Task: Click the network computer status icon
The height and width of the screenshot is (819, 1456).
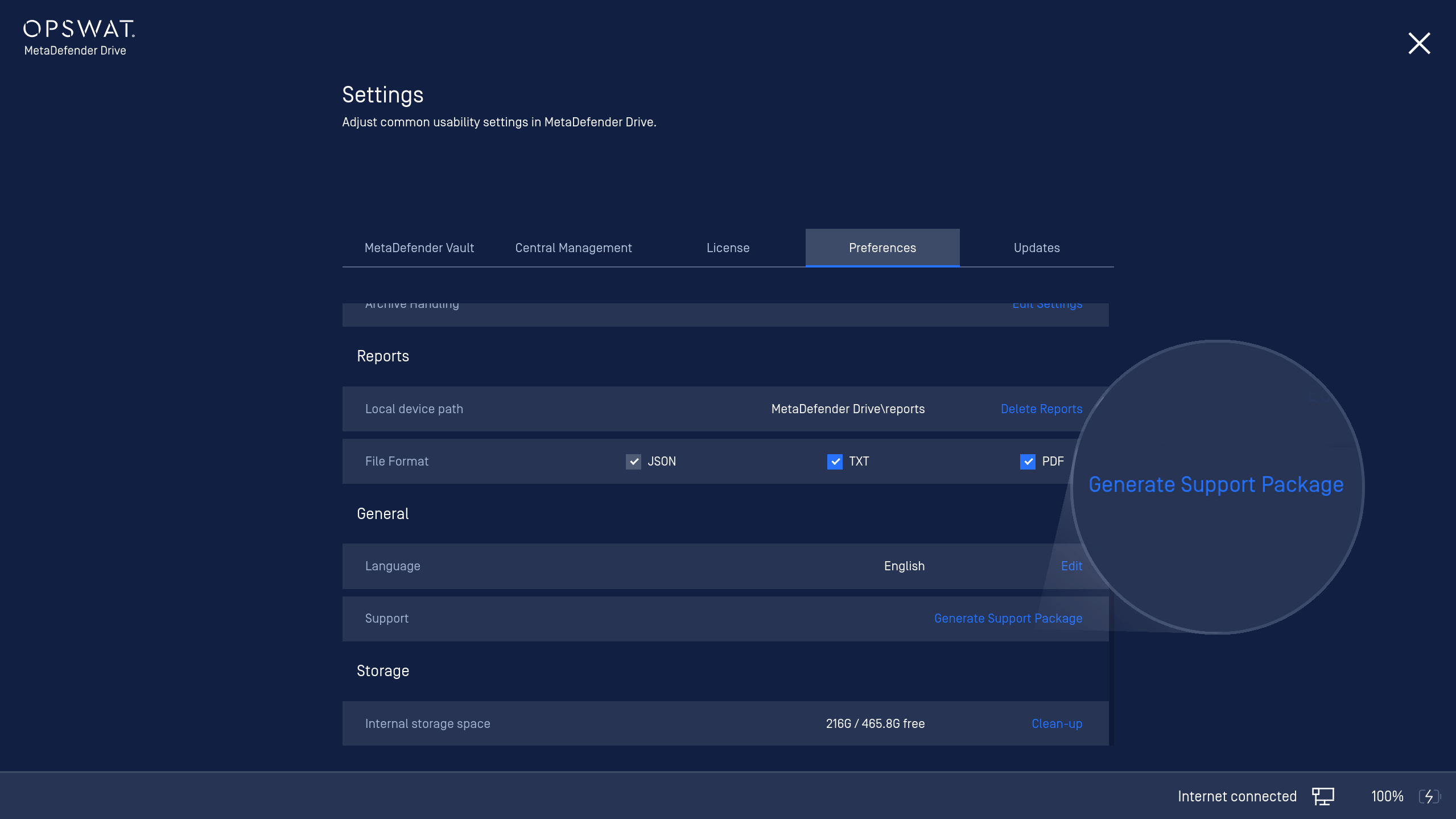Action: 1323,796
